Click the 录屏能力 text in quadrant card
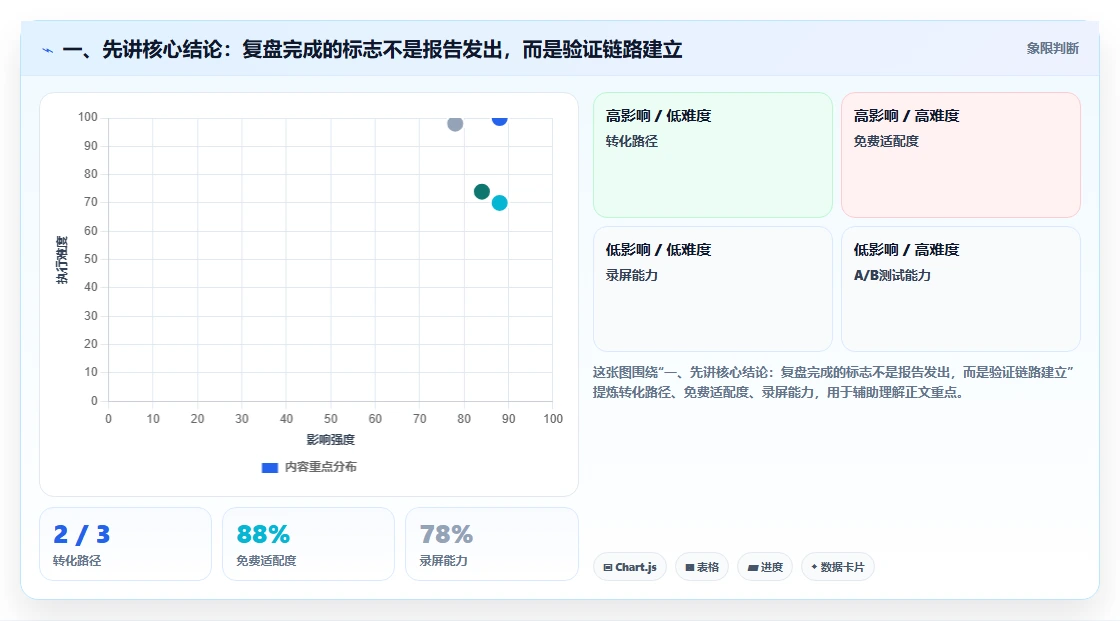Image resolution: width=1120 pixels, height=621 pixels. [631, 275]
